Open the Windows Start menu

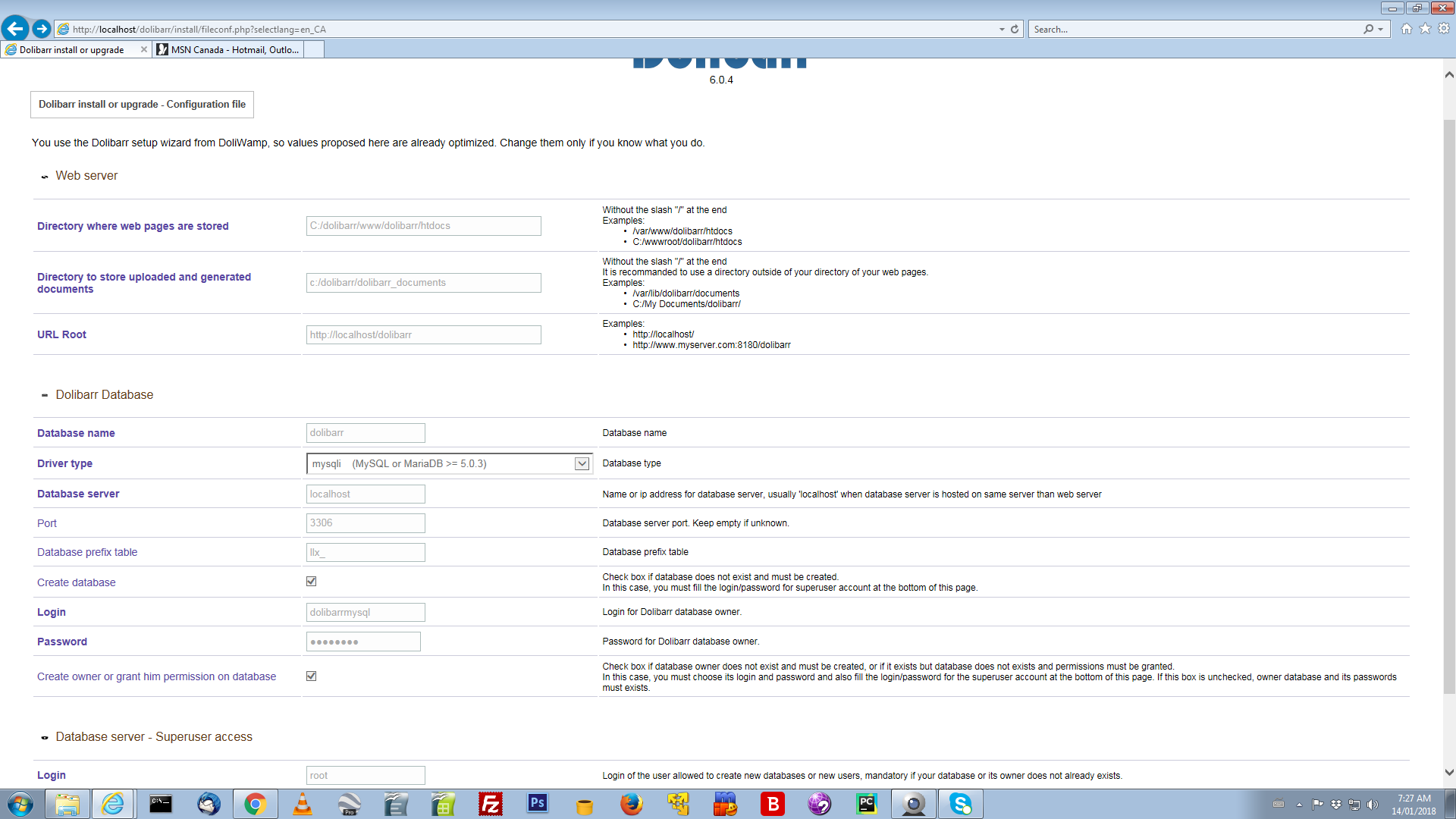tap(20, 804)
